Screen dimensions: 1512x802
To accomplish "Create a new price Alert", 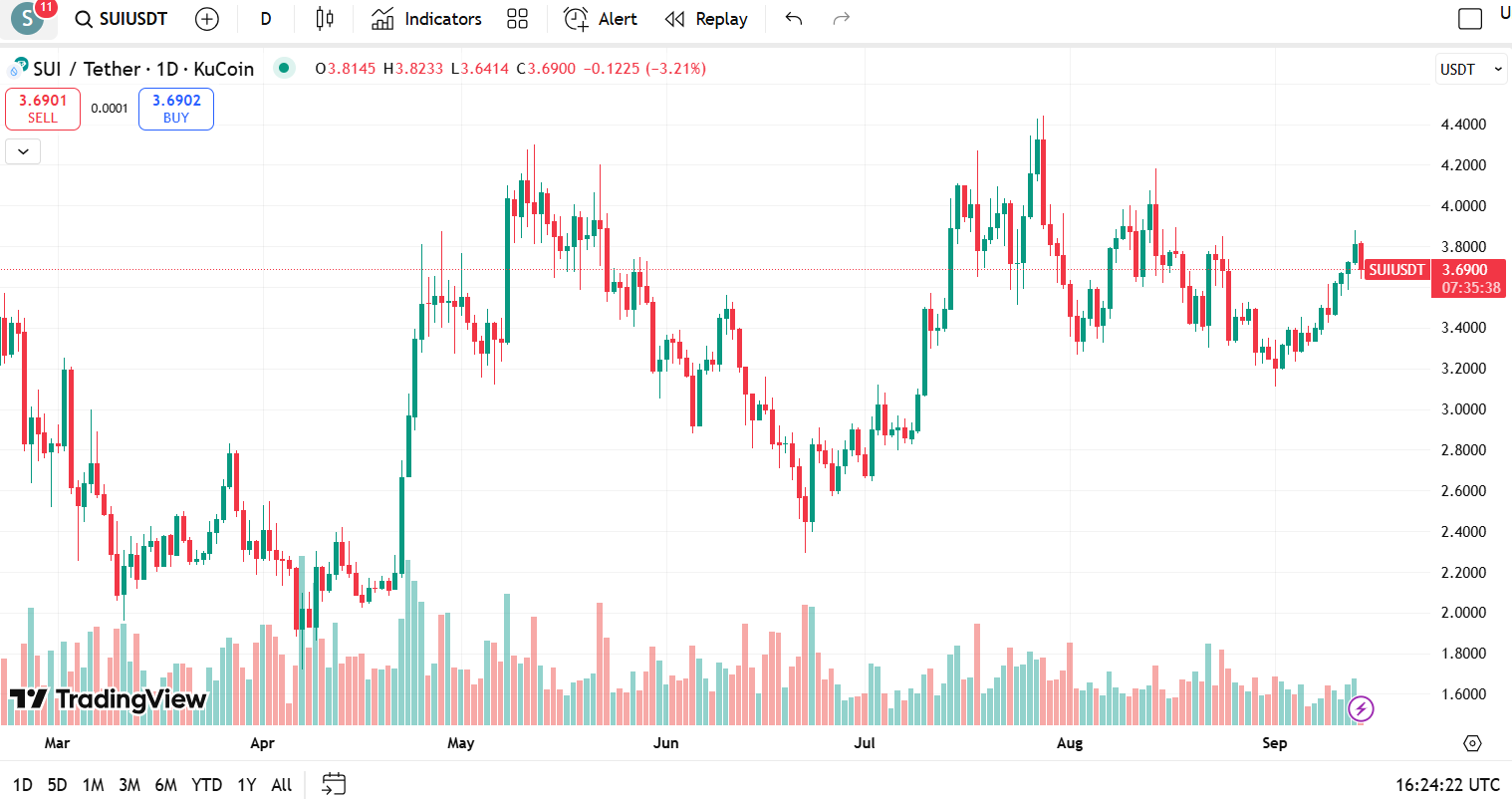I will [x=601, y=19].
